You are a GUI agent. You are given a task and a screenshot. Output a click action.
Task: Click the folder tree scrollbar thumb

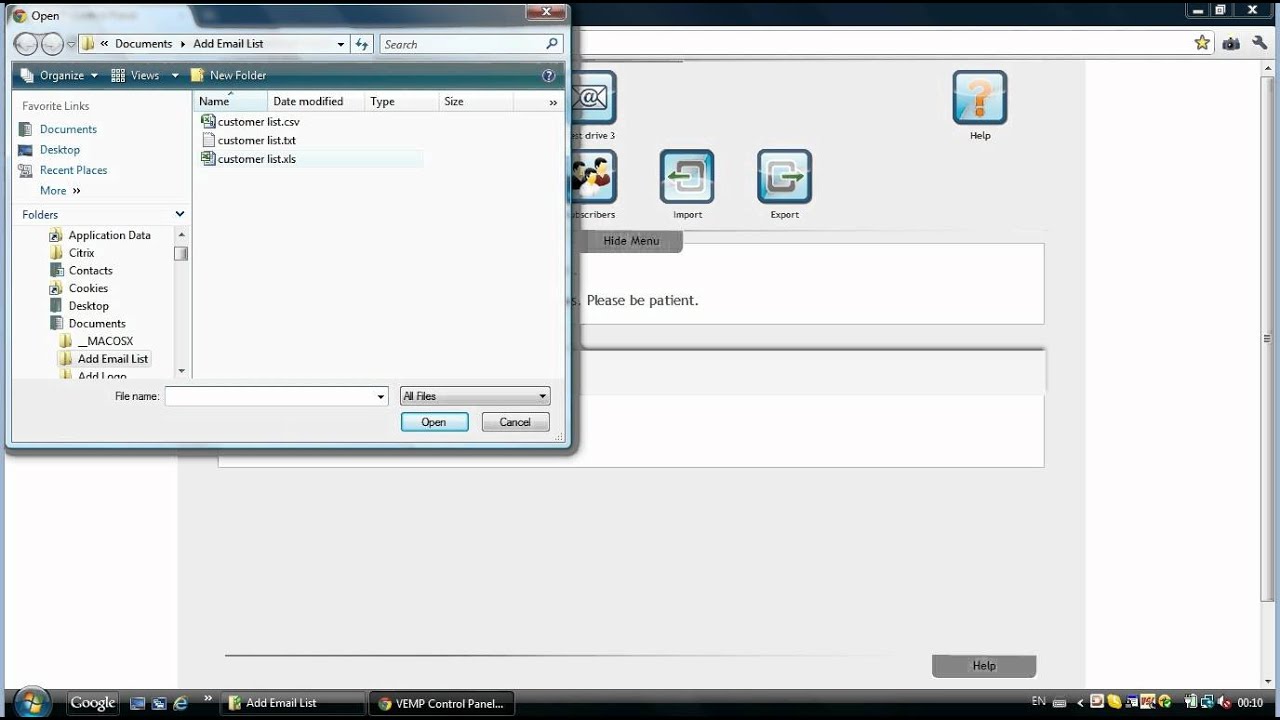[181, 253]
